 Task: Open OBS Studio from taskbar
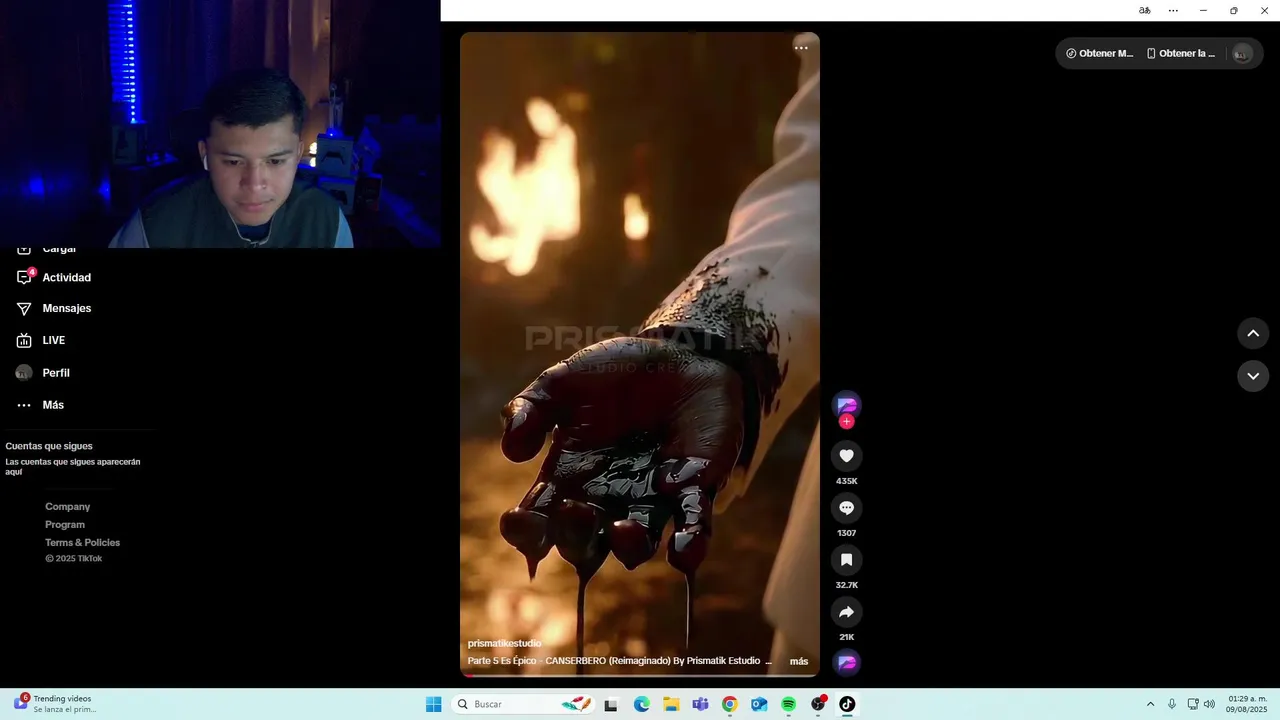(x=818, y=704)
